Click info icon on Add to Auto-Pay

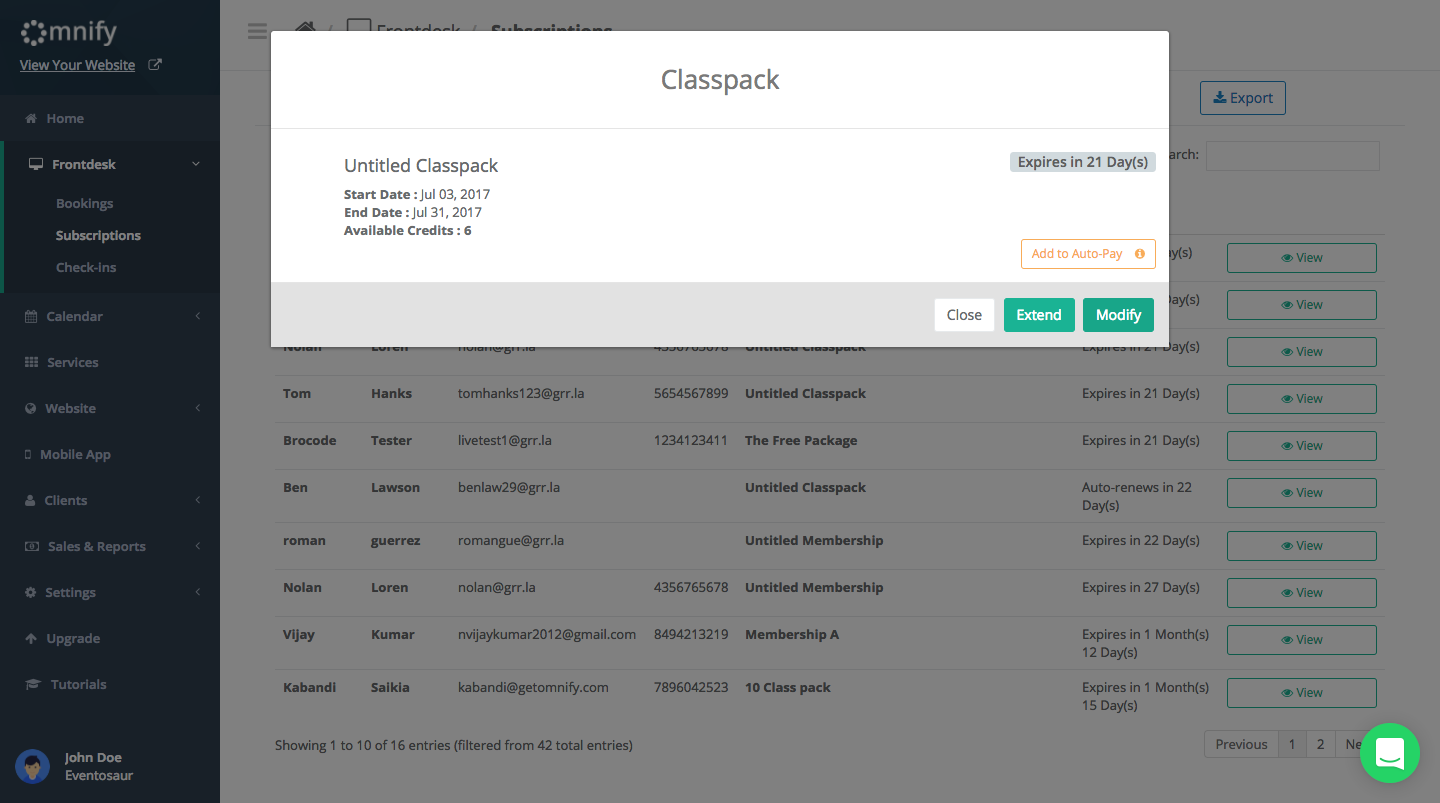[x=1140, y=254]
